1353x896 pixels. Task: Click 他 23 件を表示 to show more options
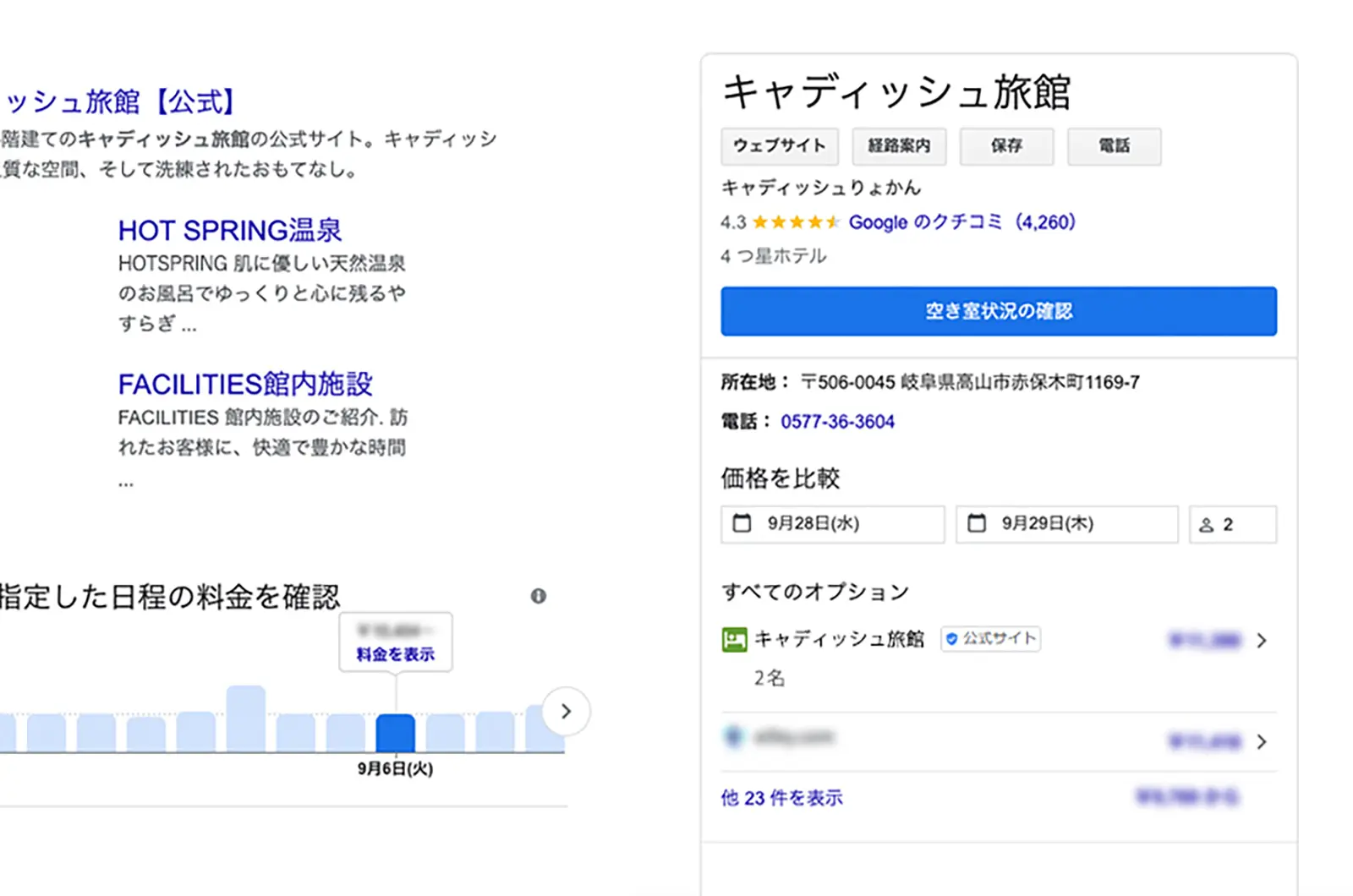tap(781, 797)
